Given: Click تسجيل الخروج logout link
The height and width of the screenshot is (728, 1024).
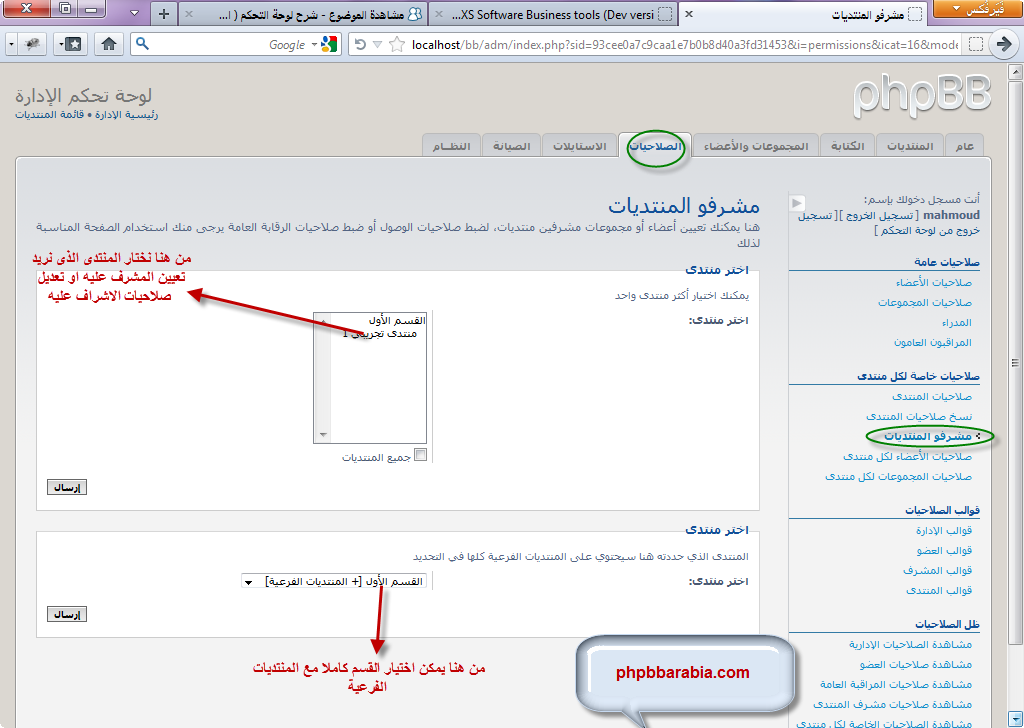Looking at the screenshot, I should (x=880, y=215).
